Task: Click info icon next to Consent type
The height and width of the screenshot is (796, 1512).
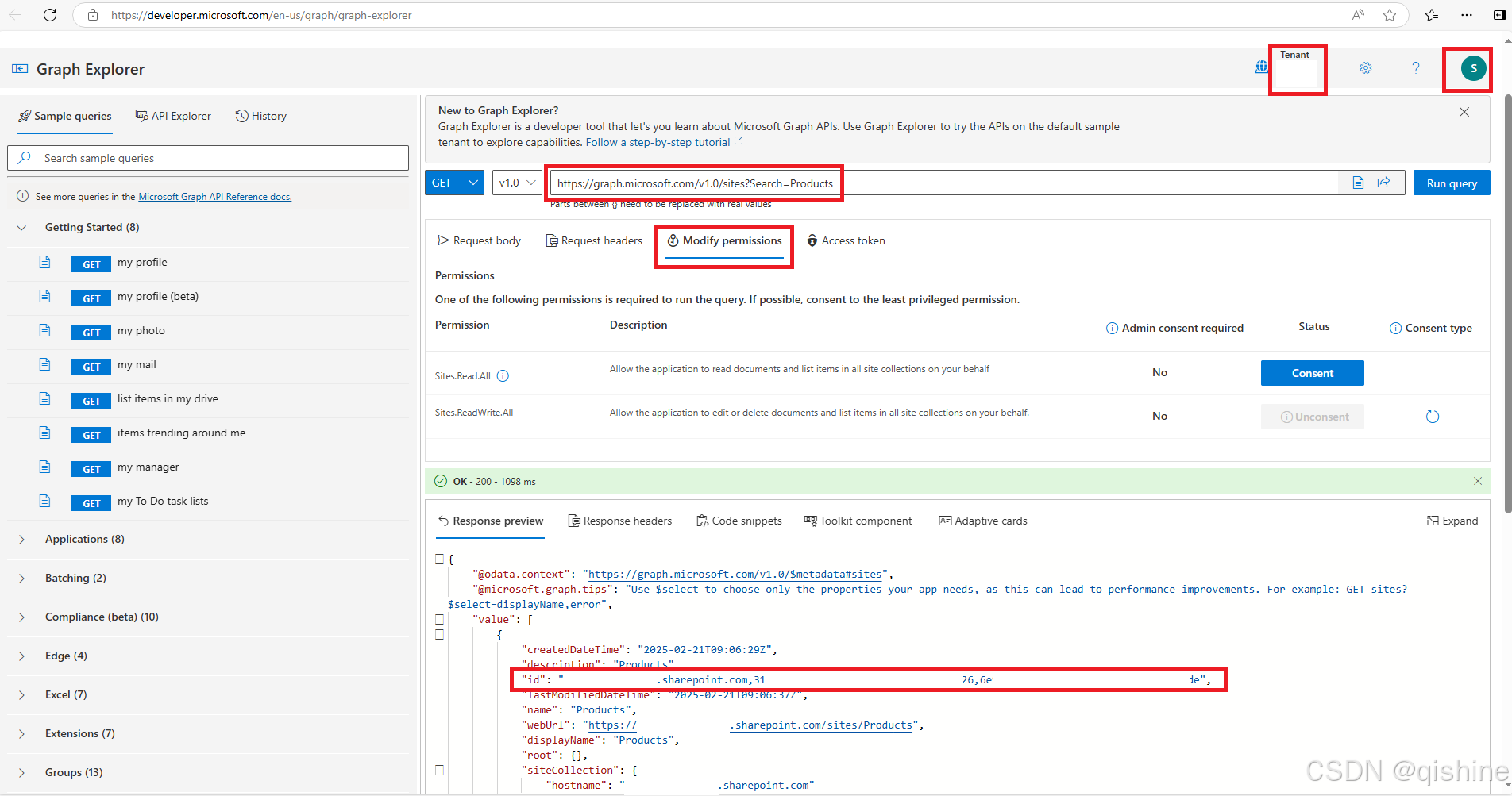Action: (1395, 329)
